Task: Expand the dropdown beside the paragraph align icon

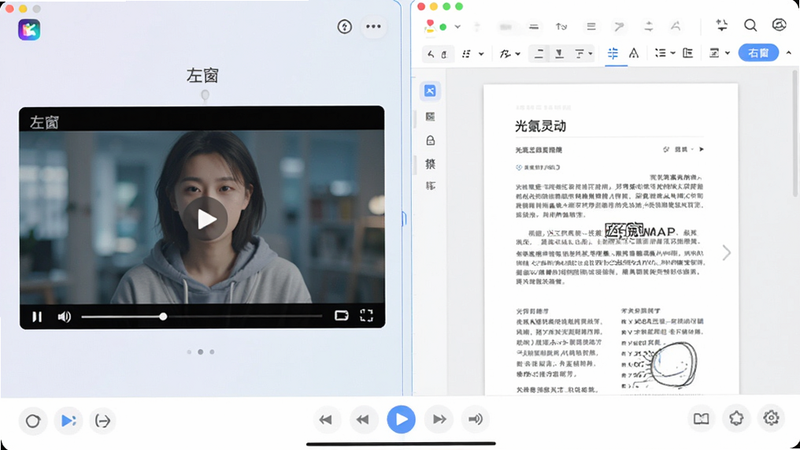Action: (x=590, y=54)
